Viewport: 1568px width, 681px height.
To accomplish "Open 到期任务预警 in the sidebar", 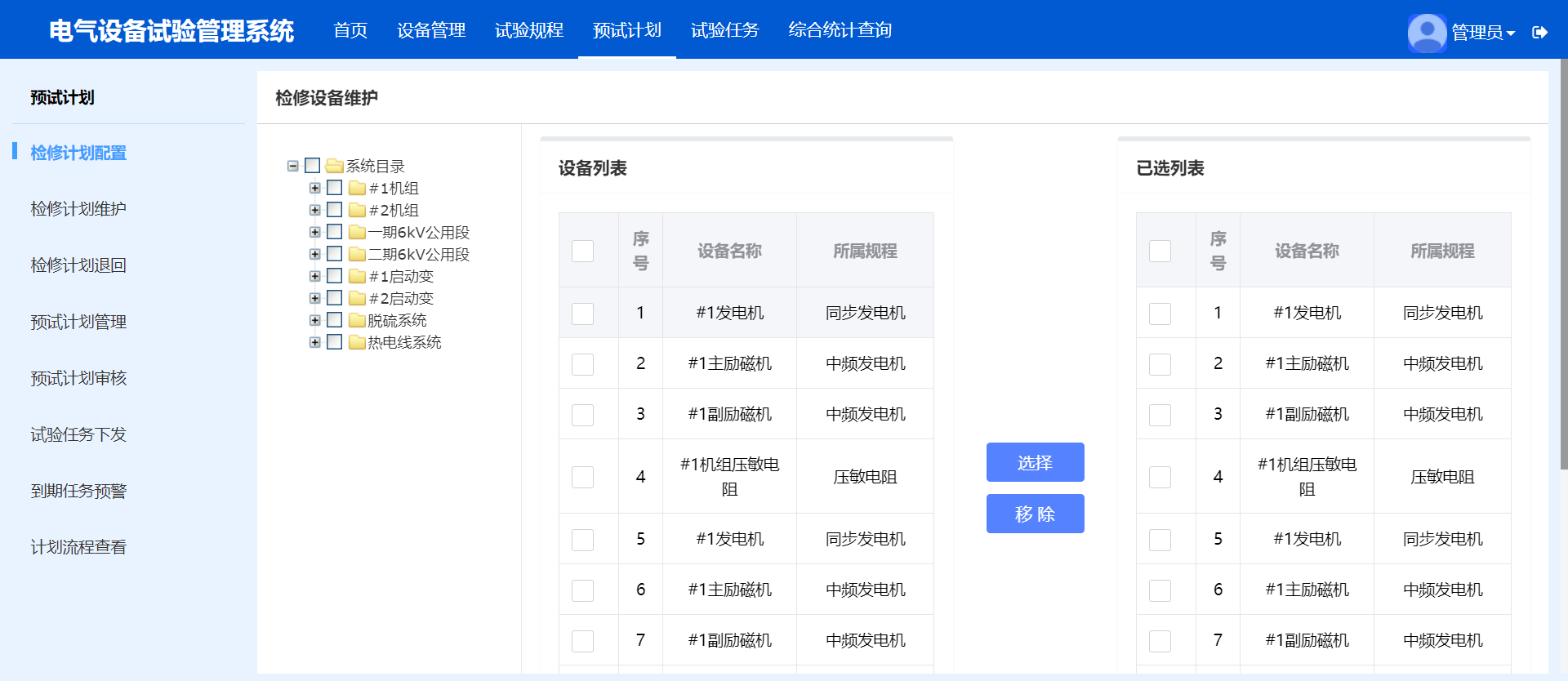I will pos(78,491).
